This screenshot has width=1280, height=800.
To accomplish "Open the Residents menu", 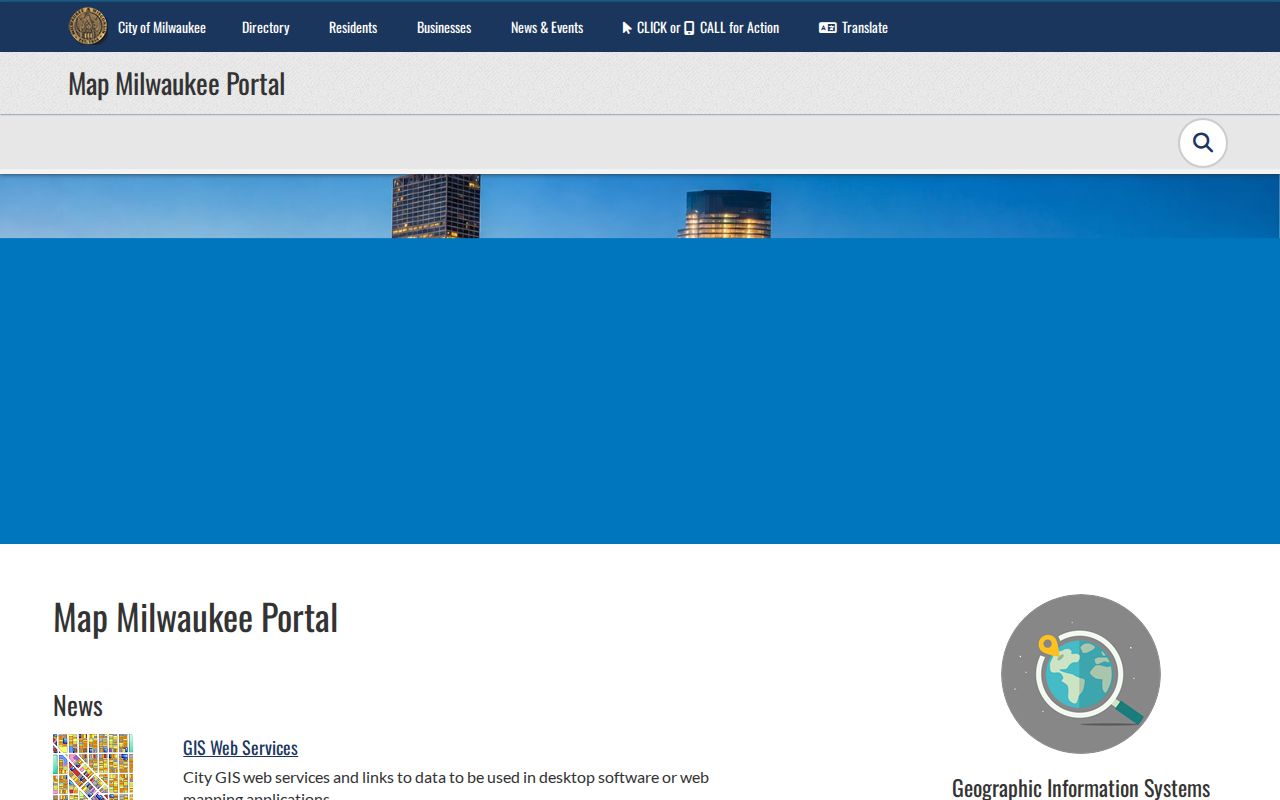I will pyautogui.click(x=353, y=28).
